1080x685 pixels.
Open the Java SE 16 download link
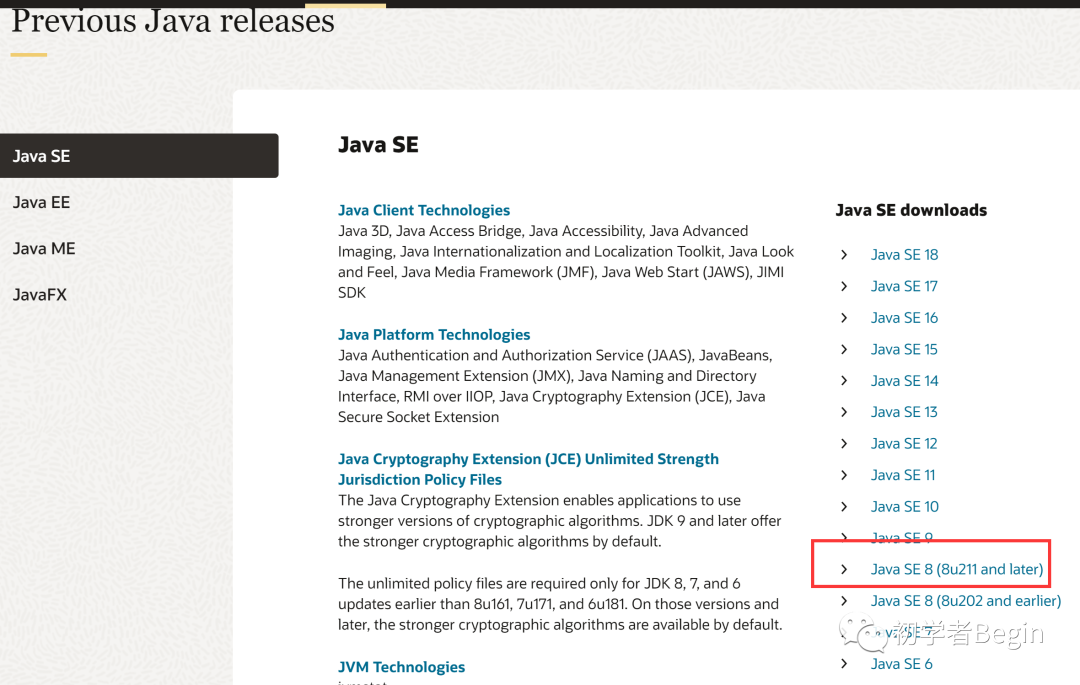tap(904, 317)
